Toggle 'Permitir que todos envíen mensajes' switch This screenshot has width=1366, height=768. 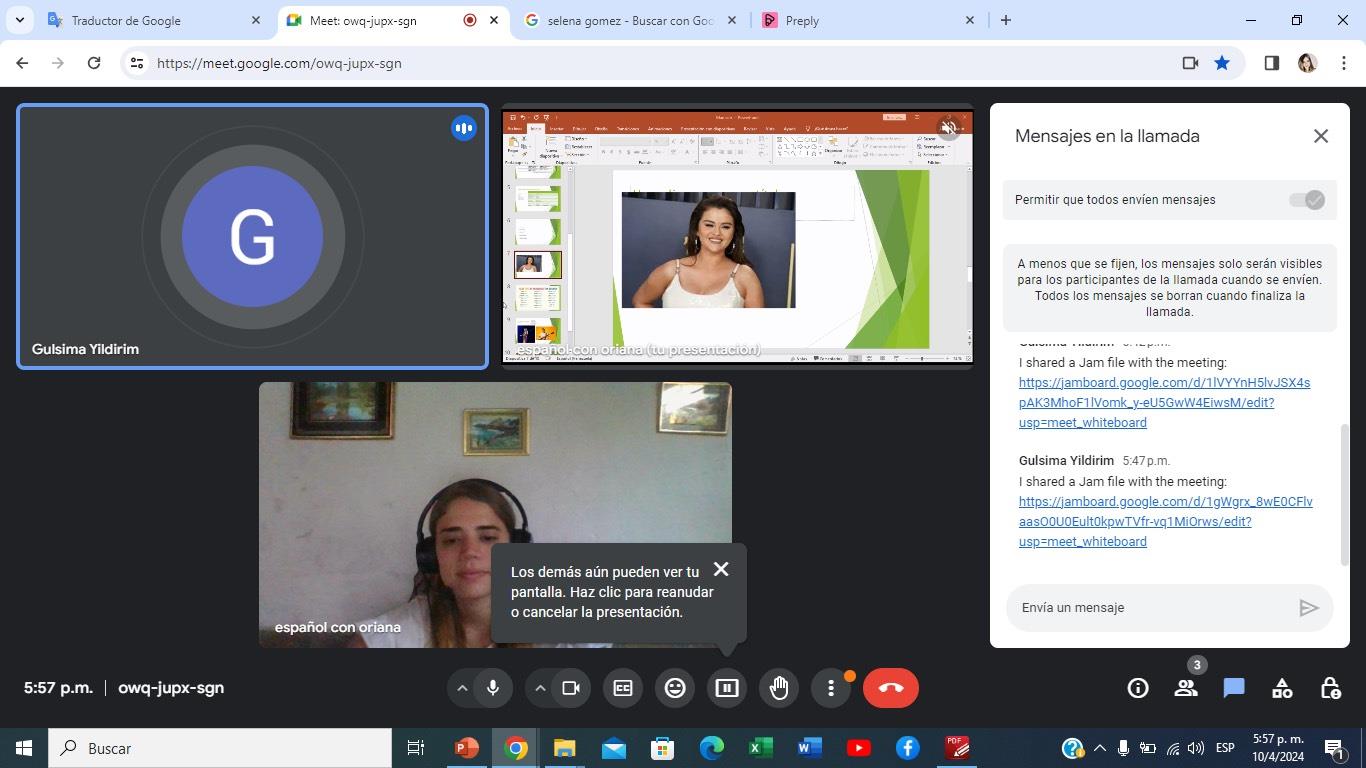coord(1306,200)
